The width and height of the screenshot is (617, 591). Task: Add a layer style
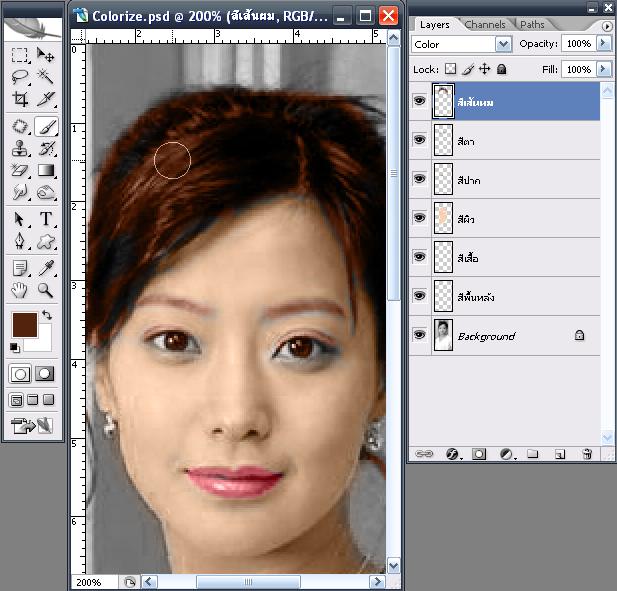pos(453,454)
